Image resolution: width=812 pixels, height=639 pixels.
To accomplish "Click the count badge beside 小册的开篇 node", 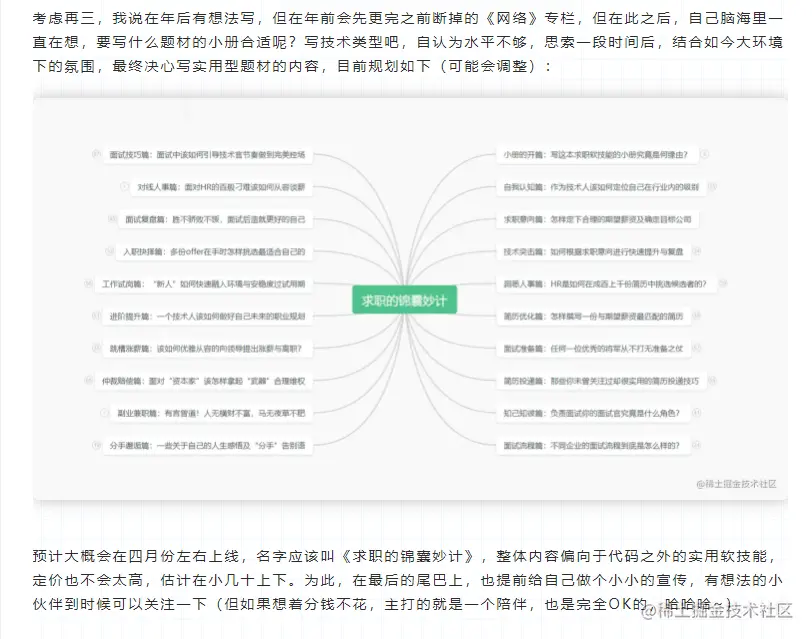I will coord(705,154).
